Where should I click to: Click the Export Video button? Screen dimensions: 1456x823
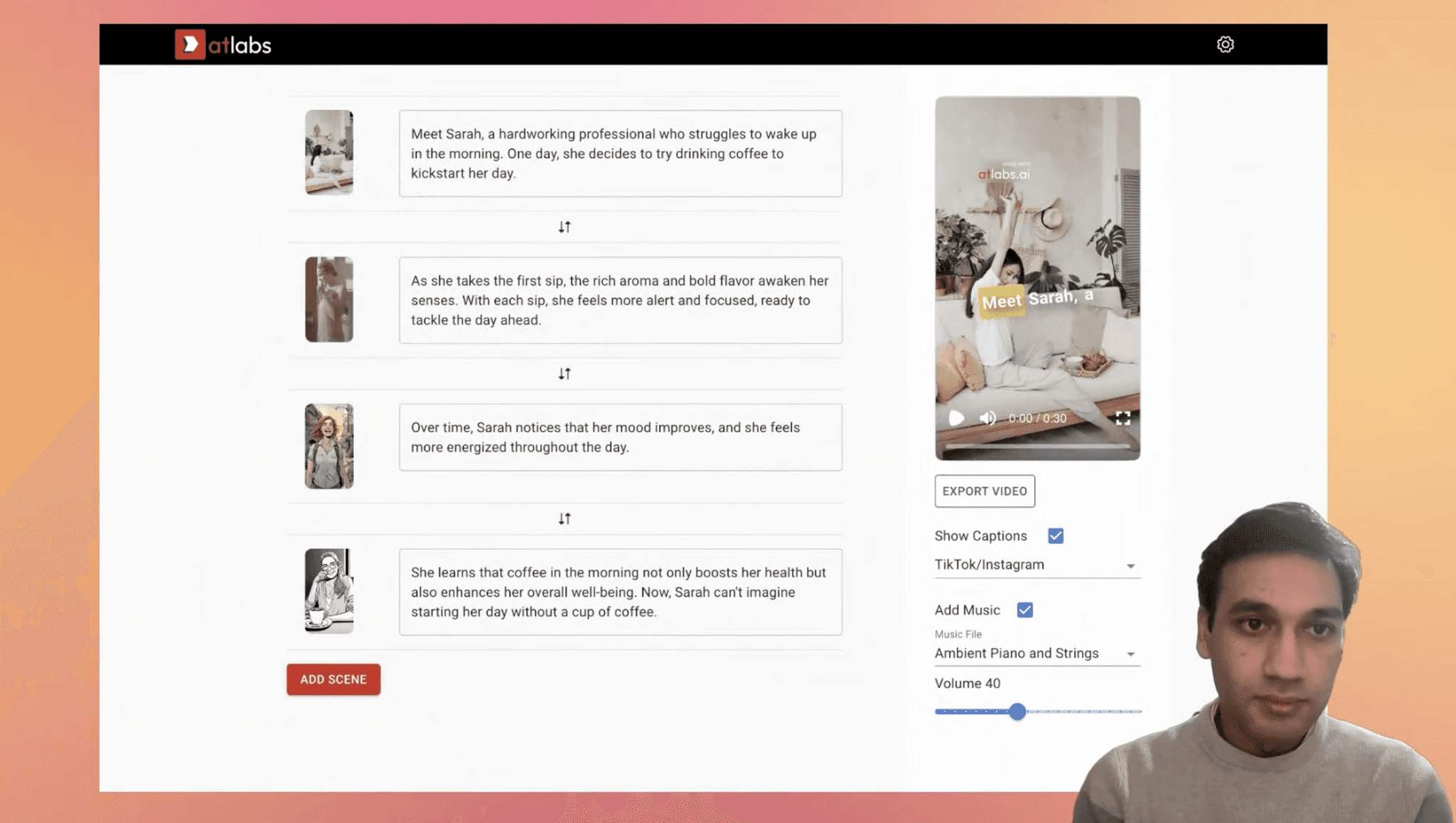984,491
